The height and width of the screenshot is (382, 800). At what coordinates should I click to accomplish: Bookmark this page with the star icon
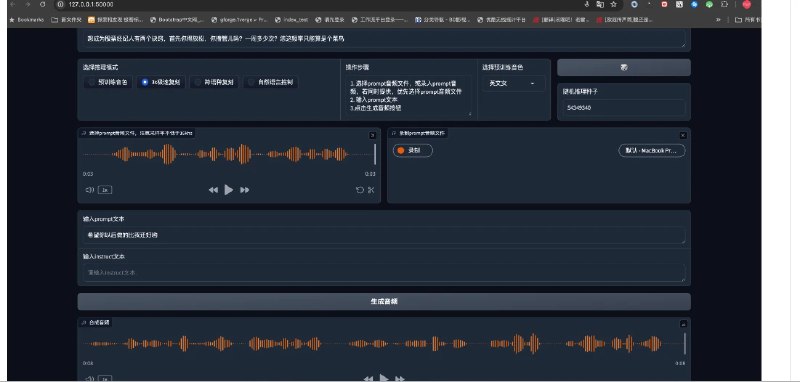(x=614, y=4)
